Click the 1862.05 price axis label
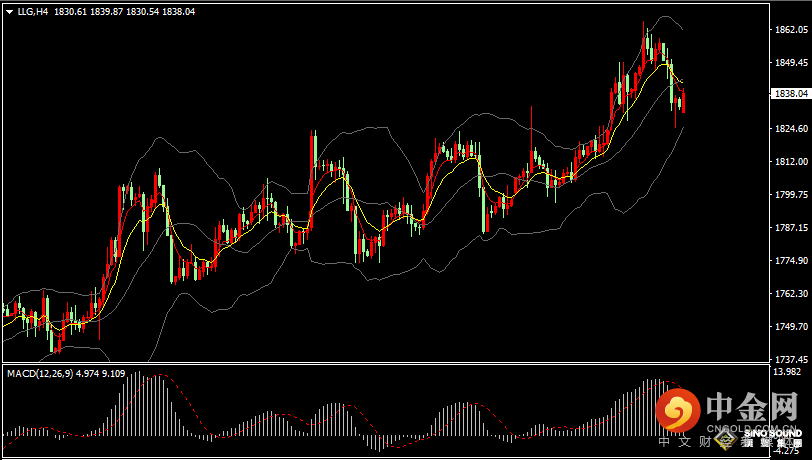The width and height of the screenshot is (812, 460). tap(790, 30)
